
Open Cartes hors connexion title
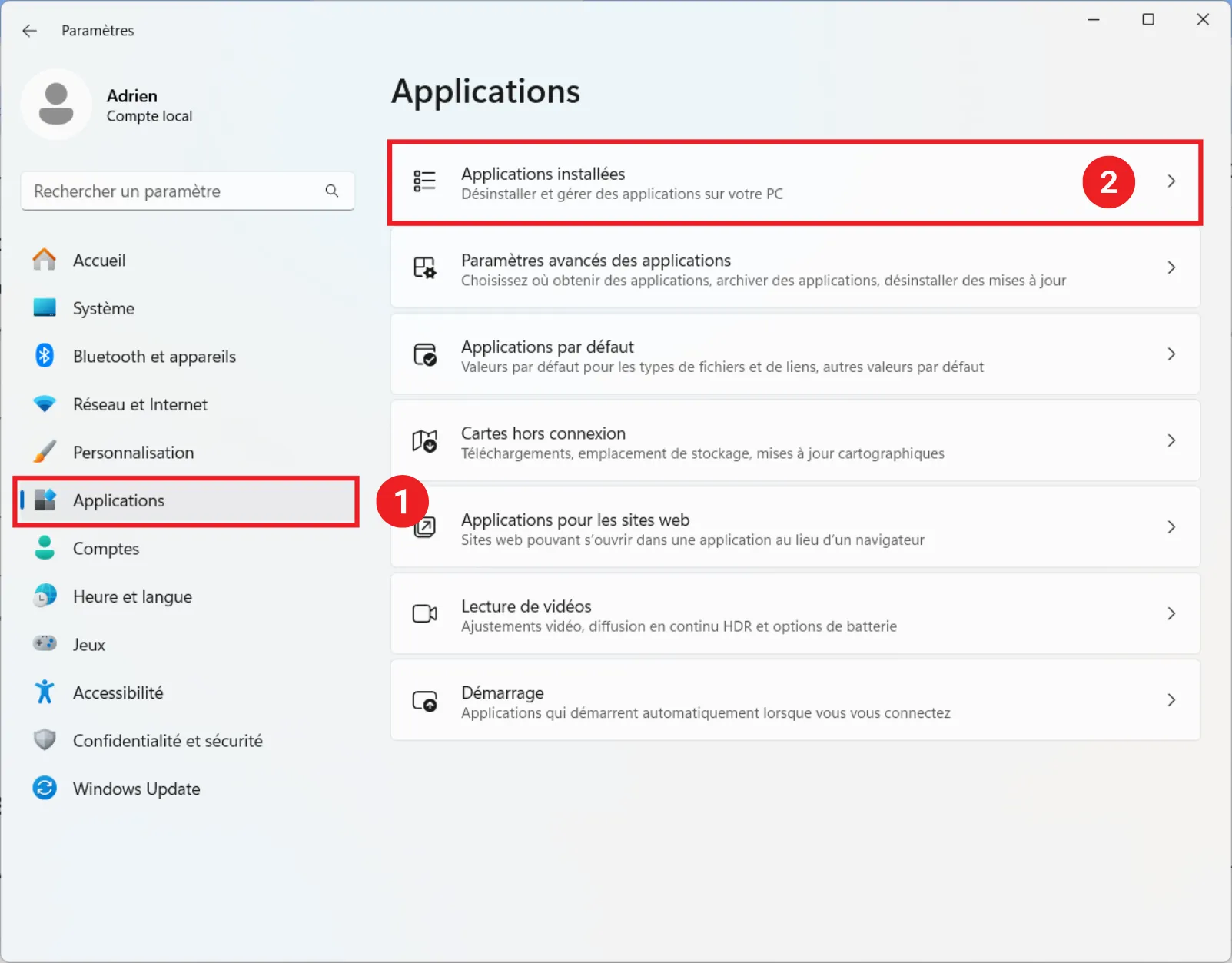(x=543, y=433)
